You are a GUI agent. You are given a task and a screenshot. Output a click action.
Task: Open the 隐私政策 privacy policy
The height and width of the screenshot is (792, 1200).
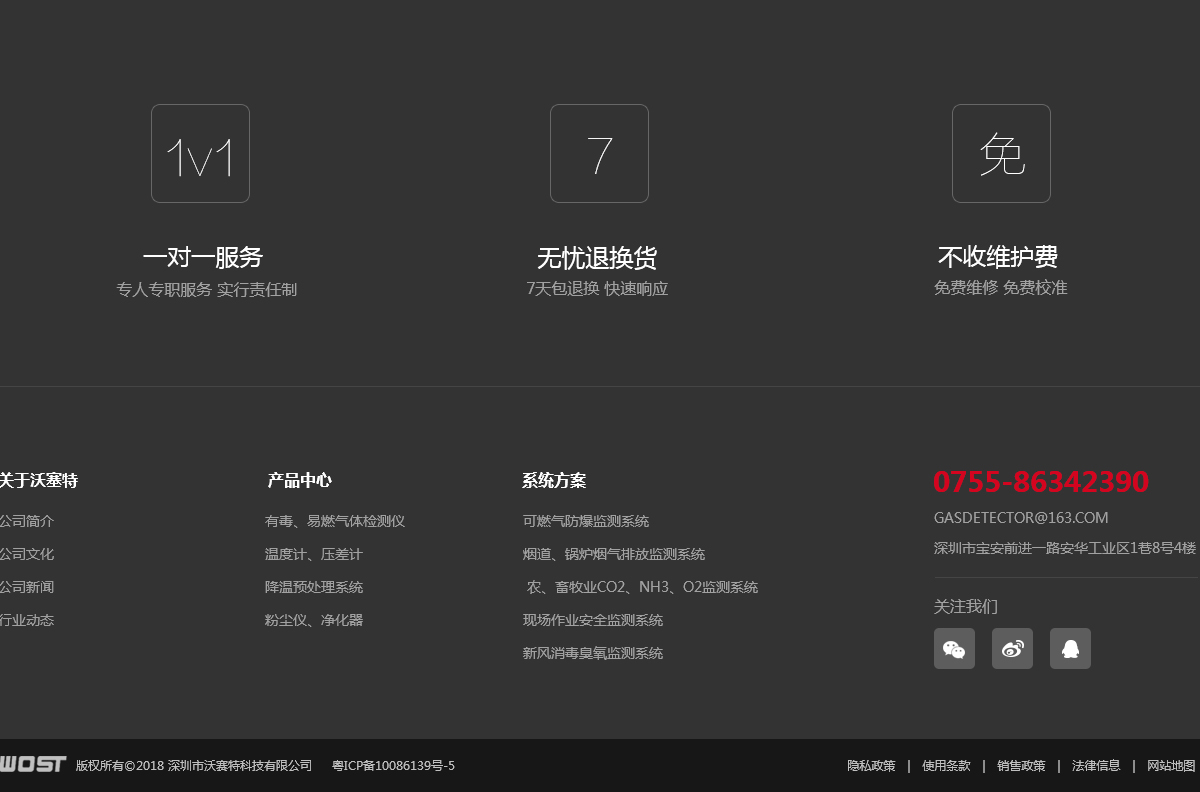[x=869, y=765]
